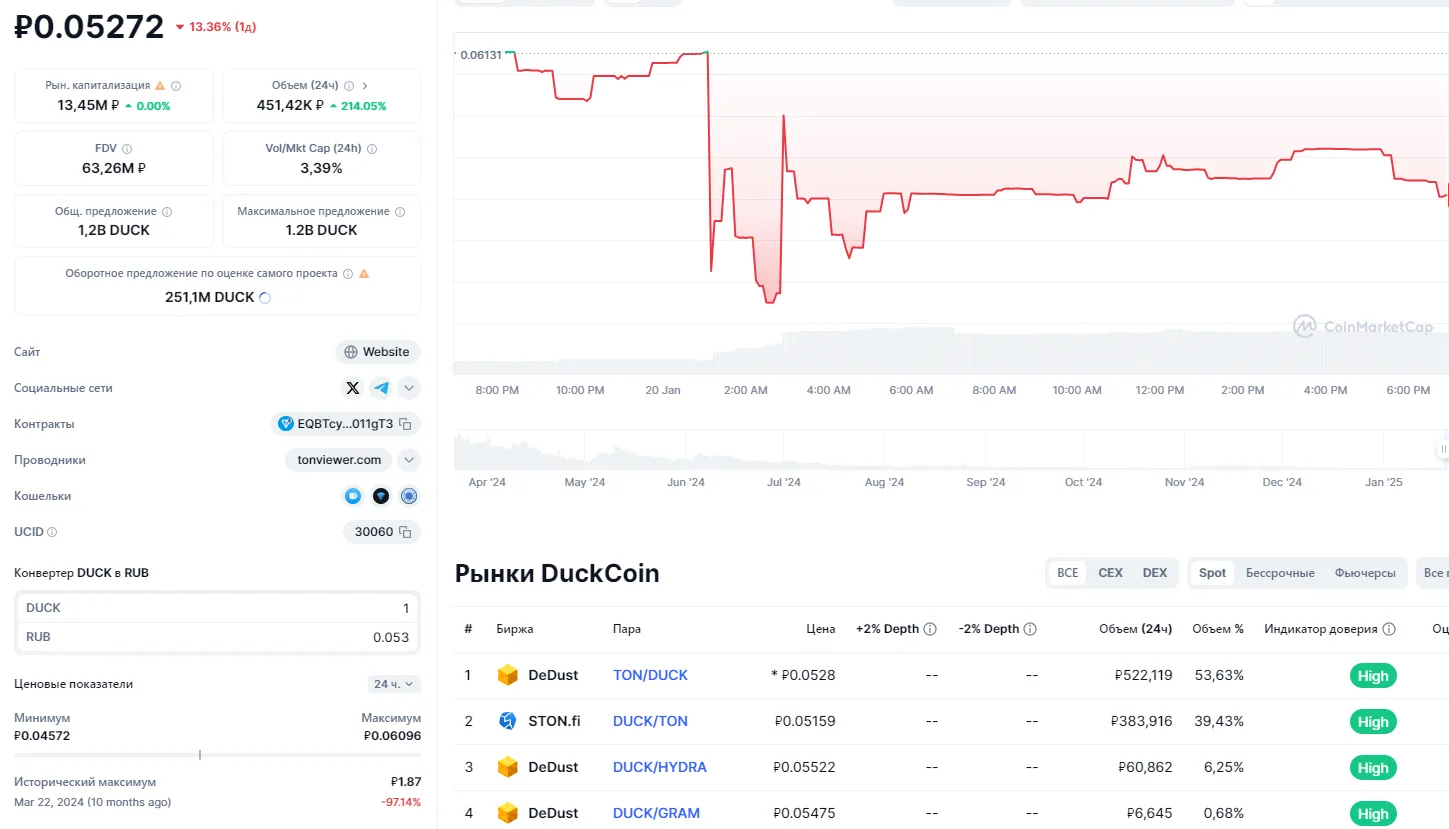
Task: Show self-reported circulating supply info icon
Action: [x=347, y=273]
